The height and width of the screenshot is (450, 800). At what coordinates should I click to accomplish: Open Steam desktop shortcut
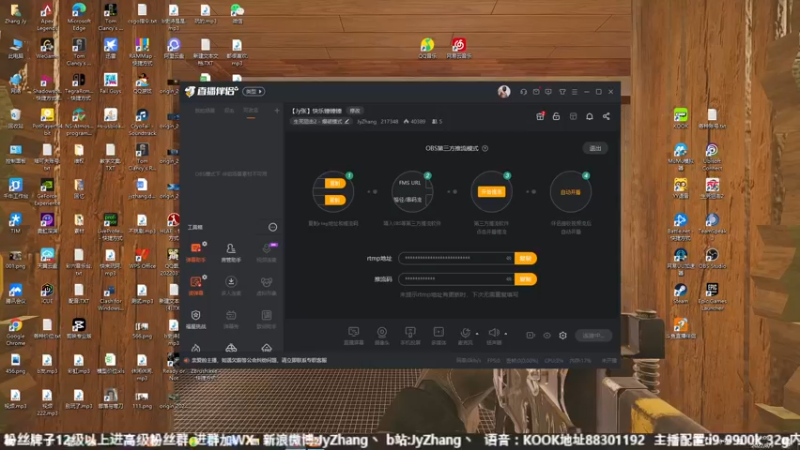tap(680, 293)
